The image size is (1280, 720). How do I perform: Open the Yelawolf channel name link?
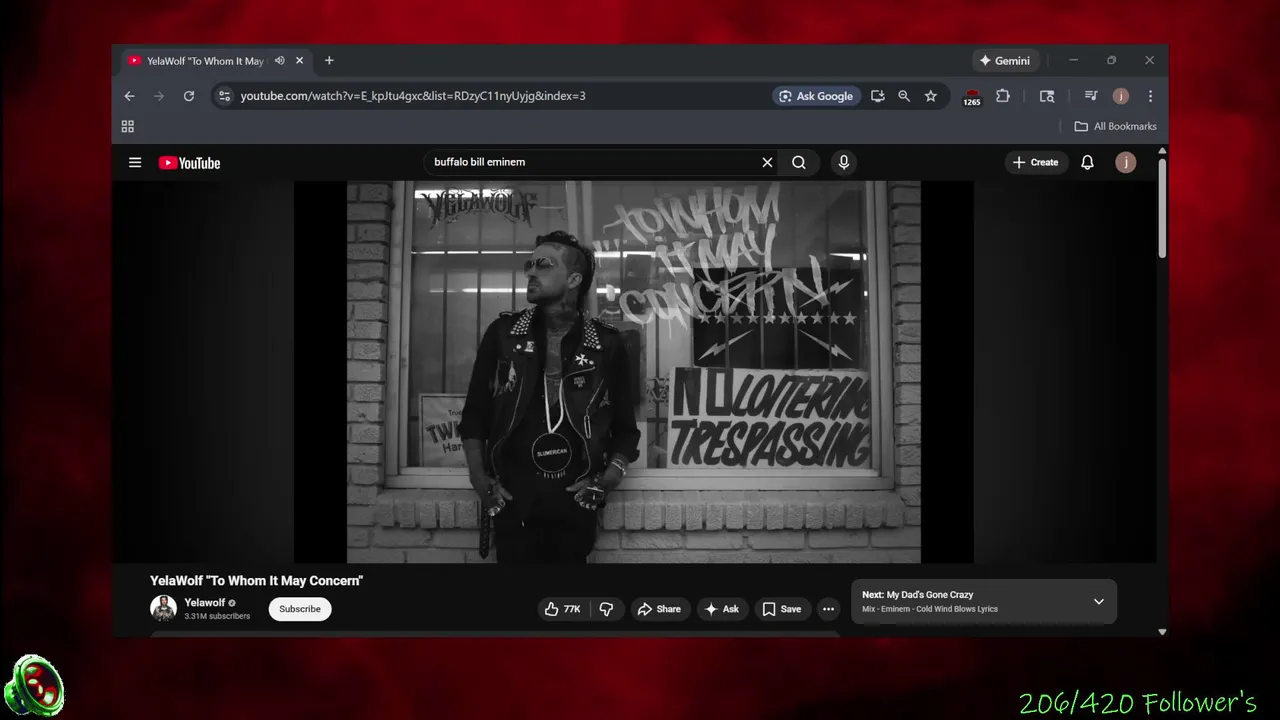tap(205, 603)
